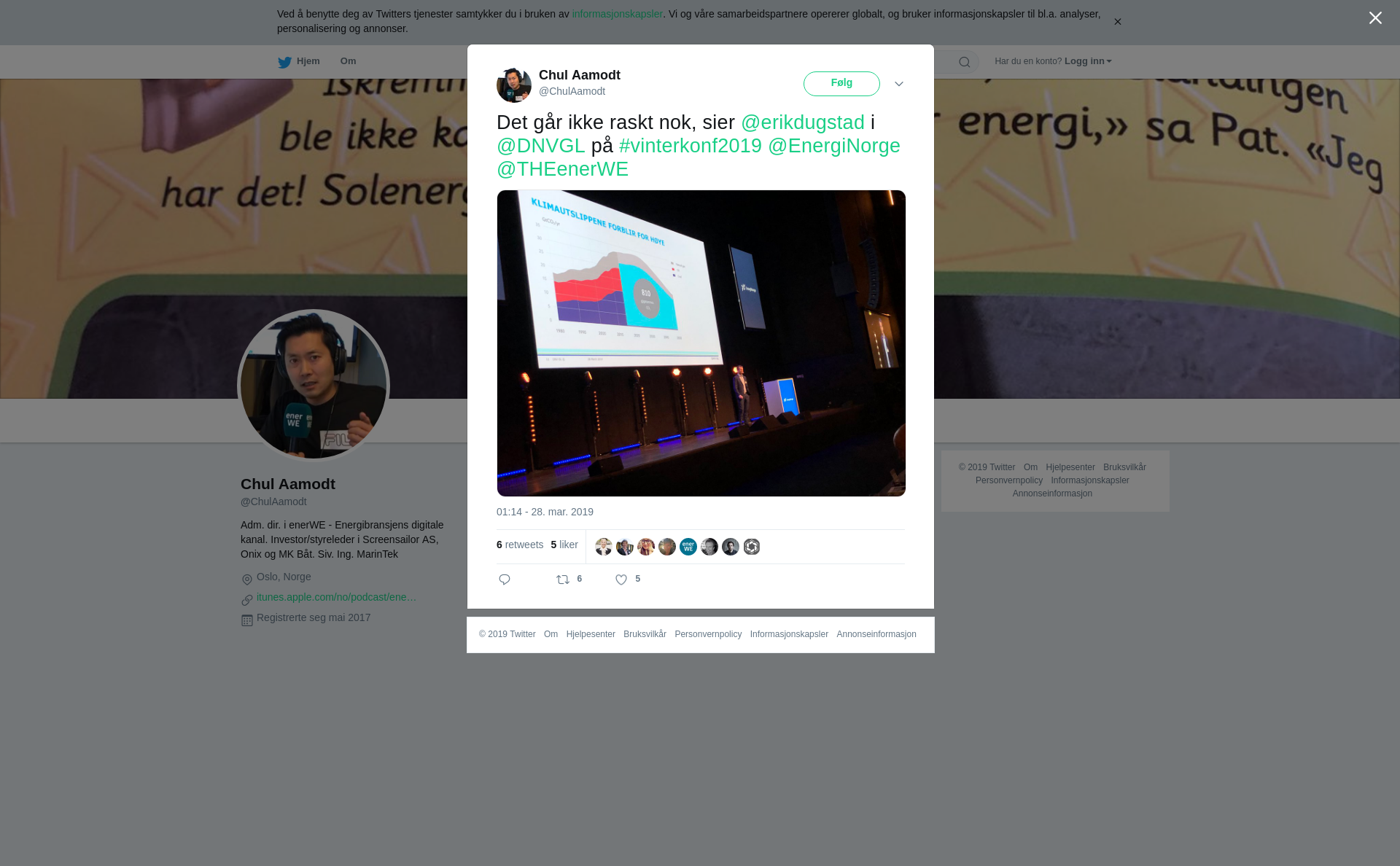Close the tweet overlay with the X
Screen dimensions: 1400x866
point(1375,18)
